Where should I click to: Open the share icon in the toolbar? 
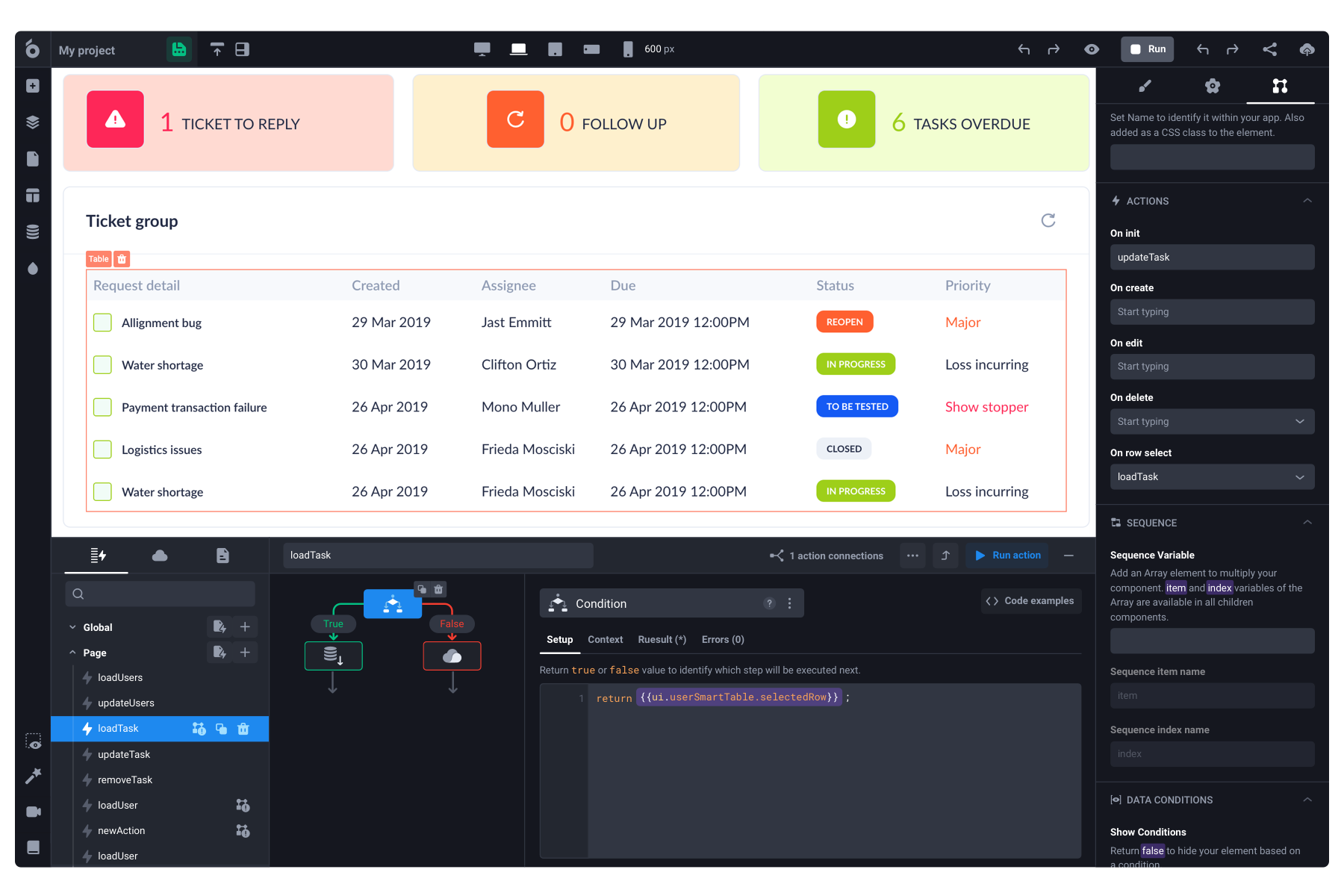[1269, 49]
